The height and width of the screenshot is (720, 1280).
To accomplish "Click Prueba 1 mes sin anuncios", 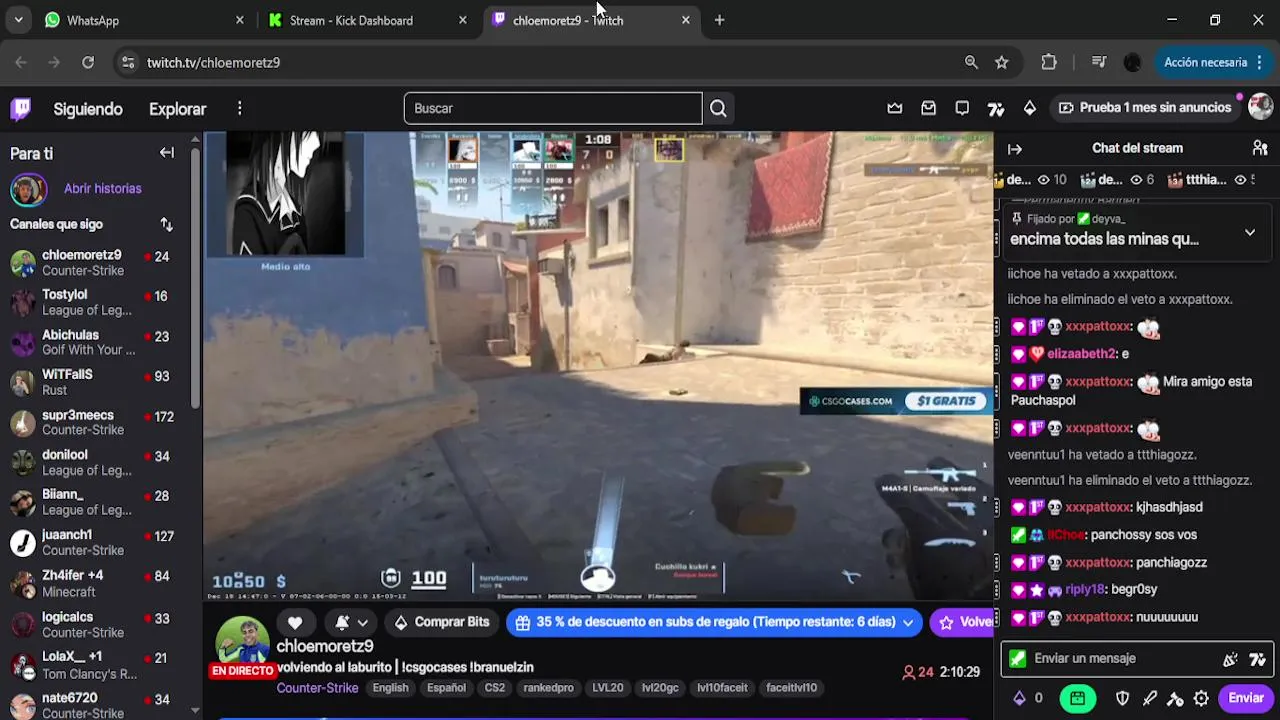I will click(x=1144, y=108).
